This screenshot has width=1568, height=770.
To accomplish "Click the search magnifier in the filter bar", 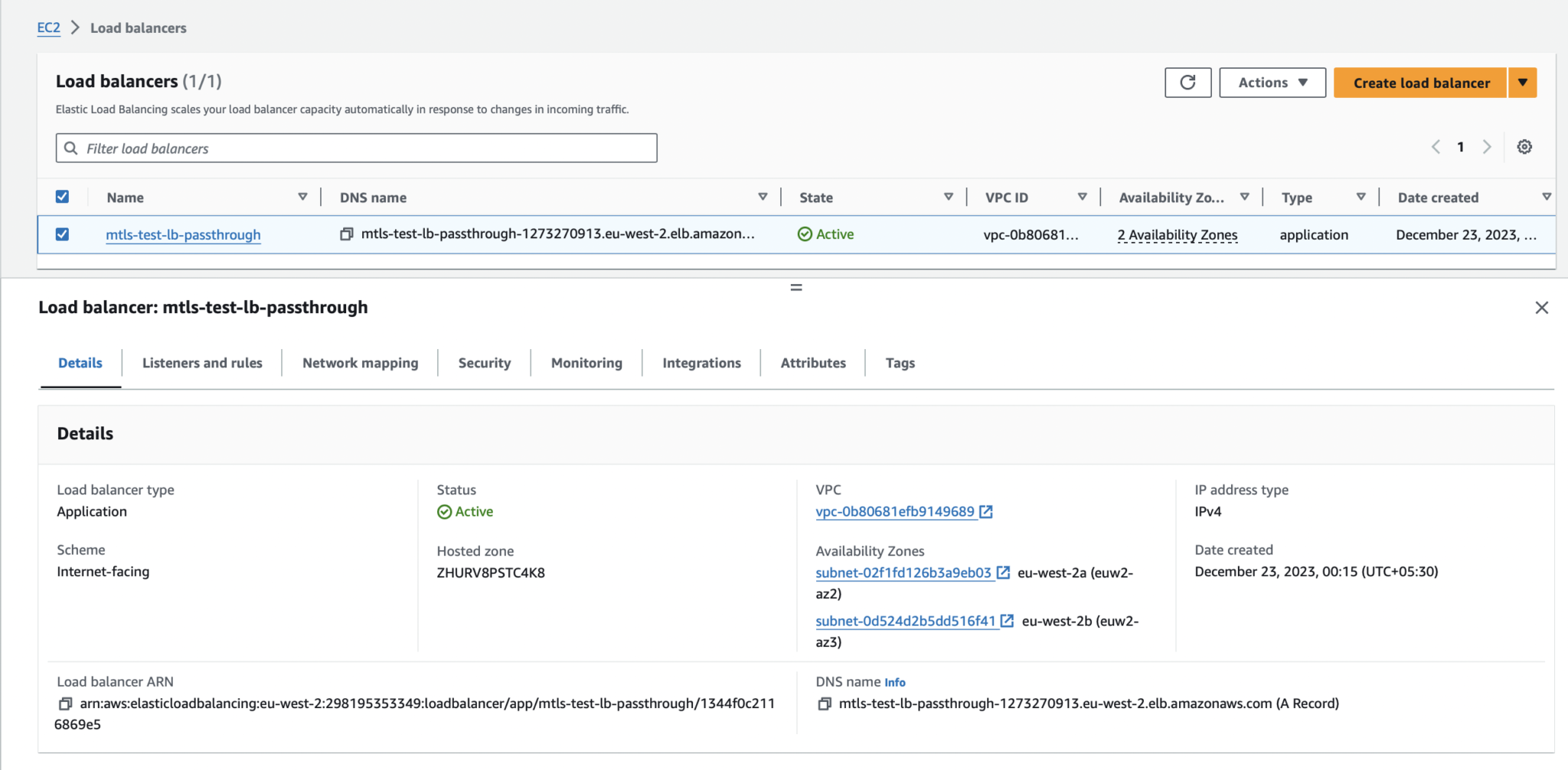I will point(72,147).
